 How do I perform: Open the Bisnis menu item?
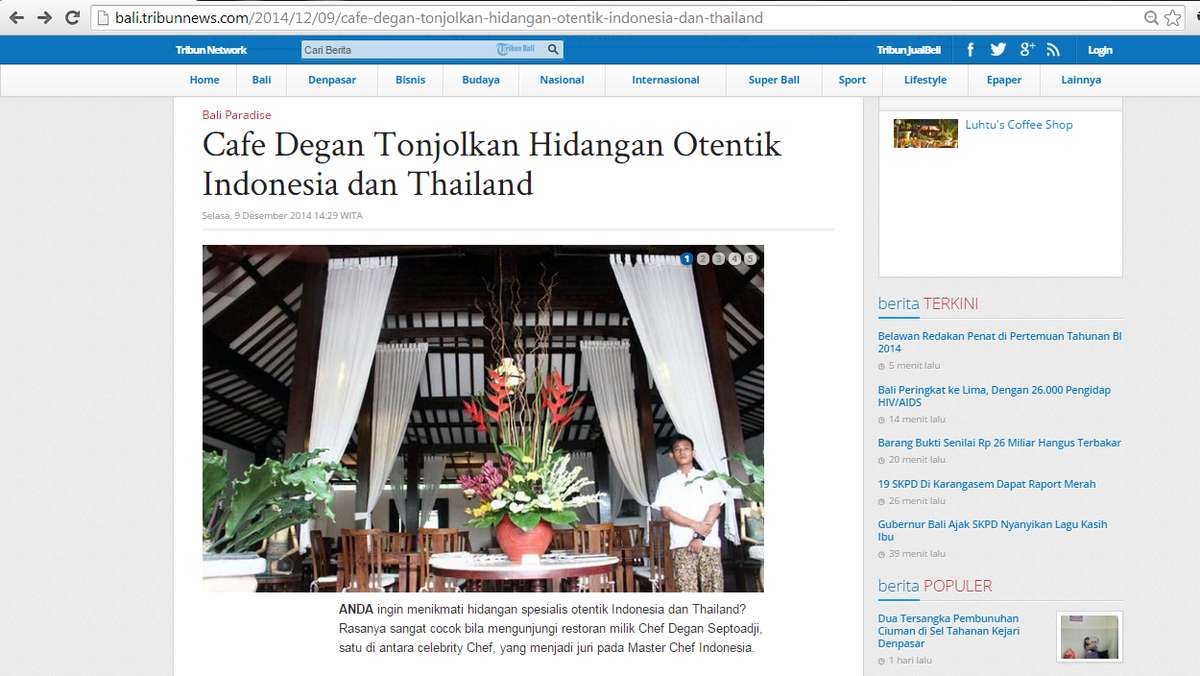[410, 80]
